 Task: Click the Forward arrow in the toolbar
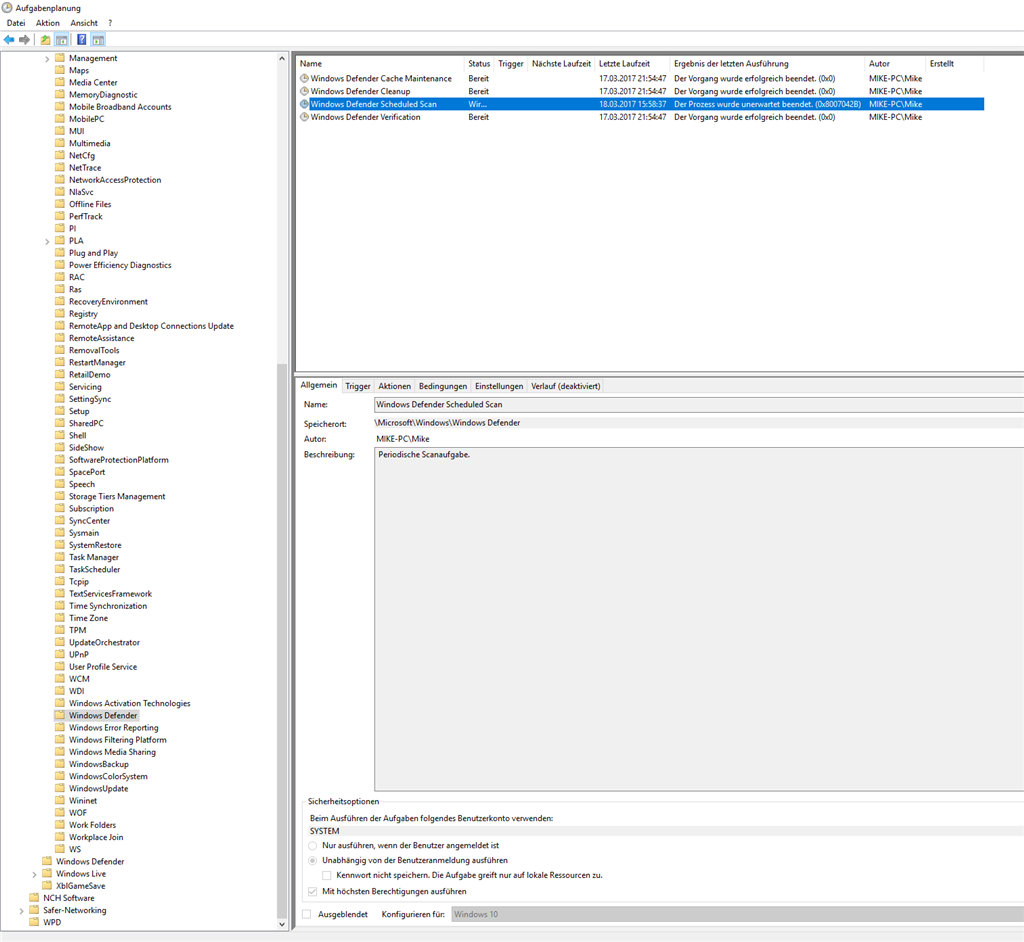click(25, 40)
